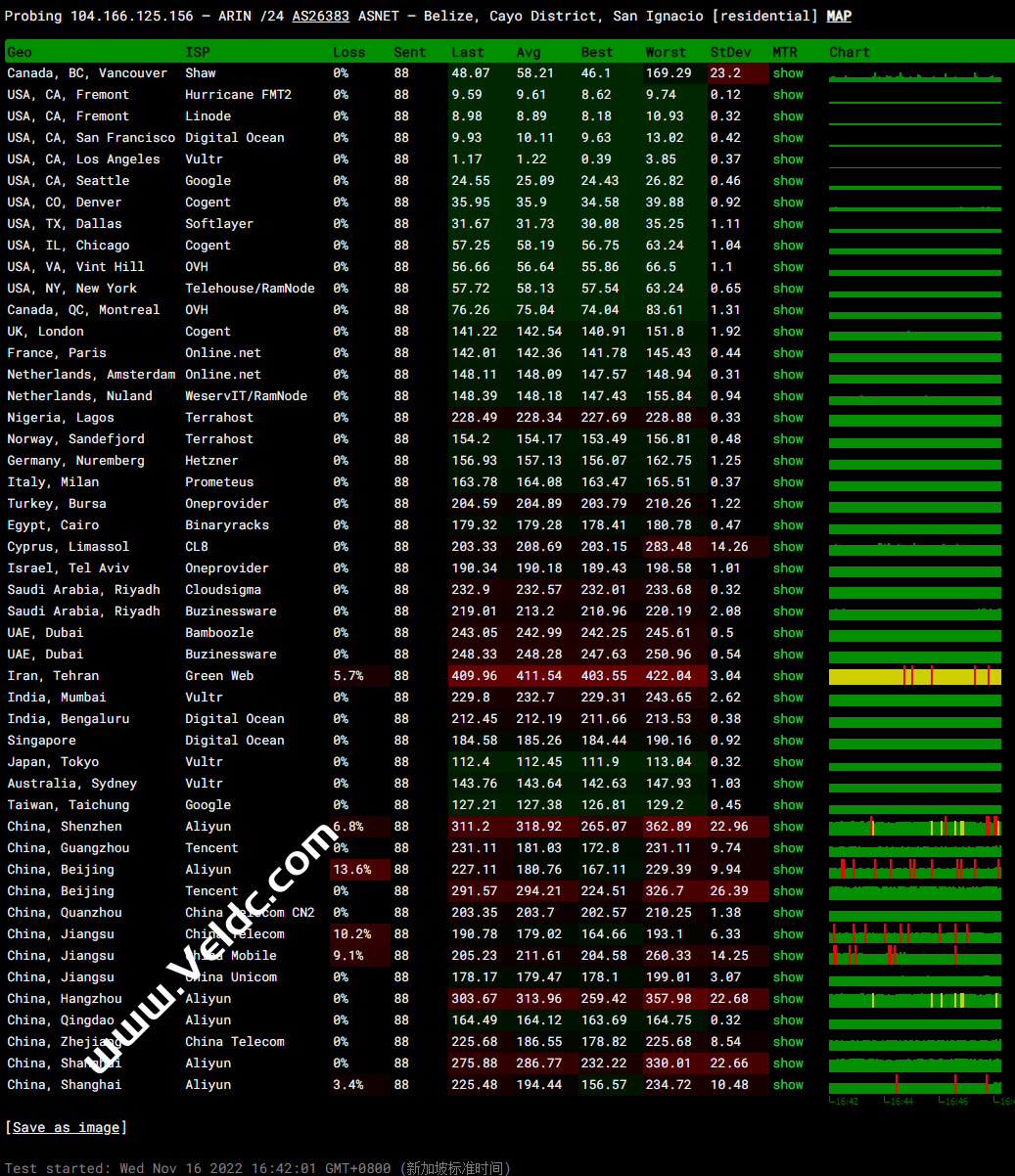Click the Hangzhou Aliyun latency chart
The image size is (1015, 1176).
[915, 999]
